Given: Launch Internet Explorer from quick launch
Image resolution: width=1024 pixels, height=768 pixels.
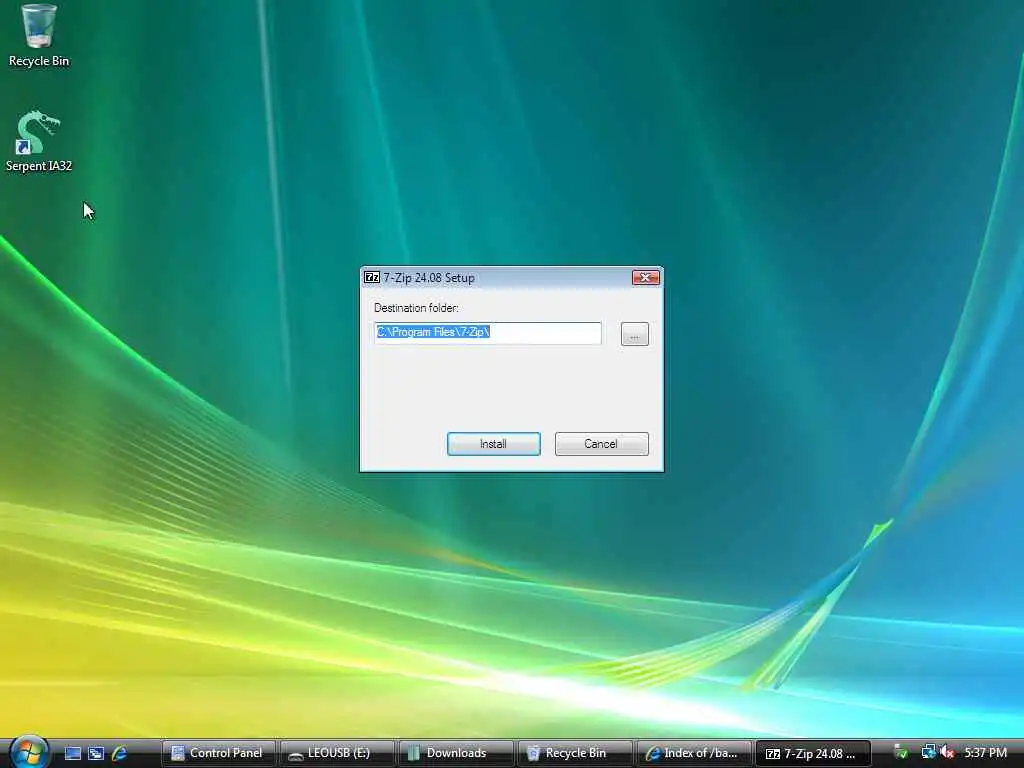Looking at the screenshot, I should (119, 754).
